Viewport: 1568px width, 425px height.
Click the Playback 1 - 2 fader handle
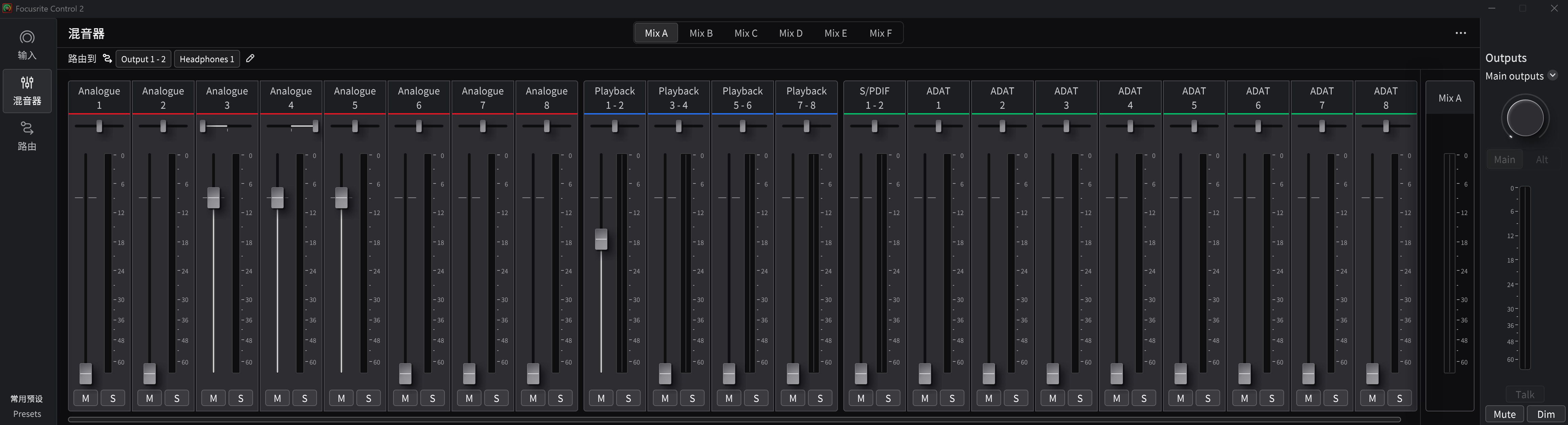click(601, 239)
